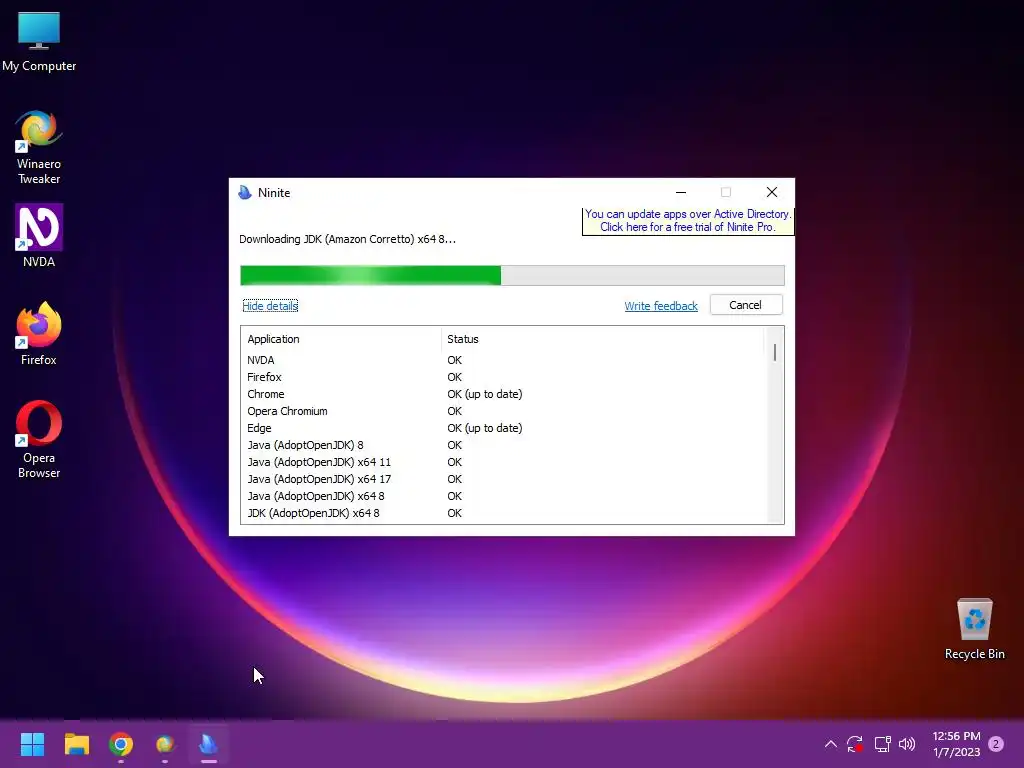This screenshot has width=1024, height=768.
Task: Click the Downloading JDK Amazon Corretto status text
Action: tap(347, 239)
